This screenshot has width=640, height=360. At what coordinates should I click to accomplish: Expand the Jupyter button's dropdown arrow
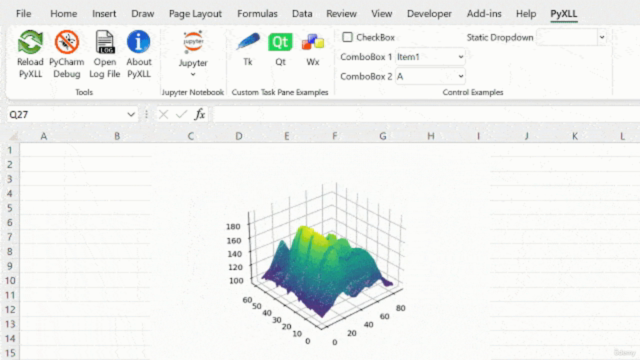click(193, 74)
